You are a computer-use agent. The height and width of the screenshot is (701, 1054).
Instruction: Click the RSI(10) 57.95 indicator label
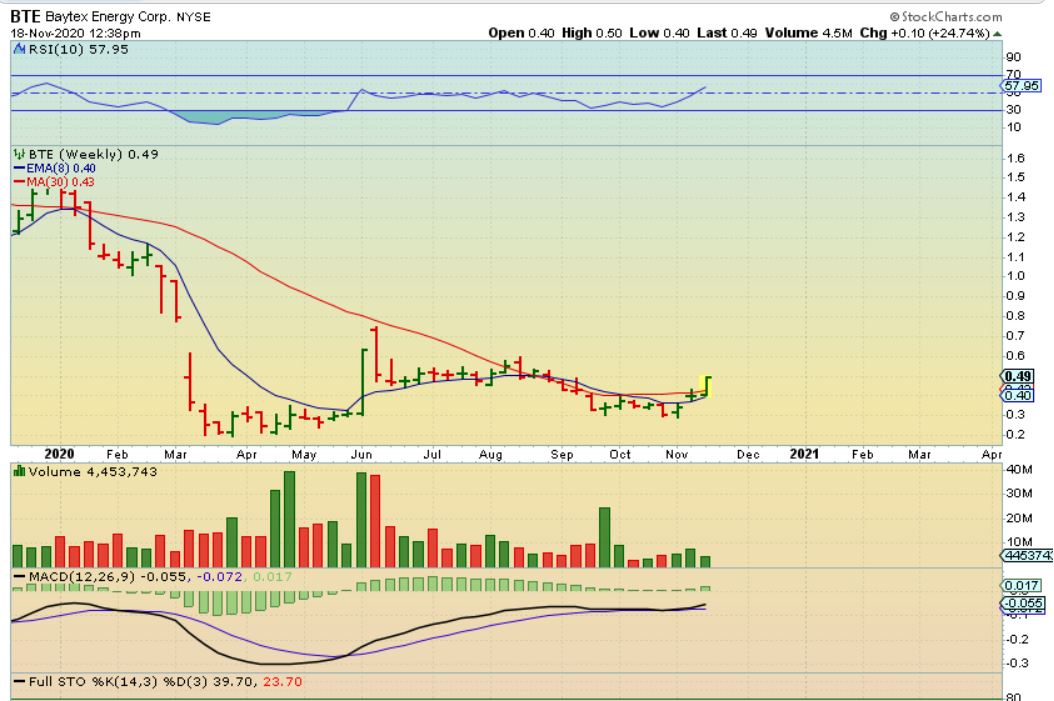78,49
